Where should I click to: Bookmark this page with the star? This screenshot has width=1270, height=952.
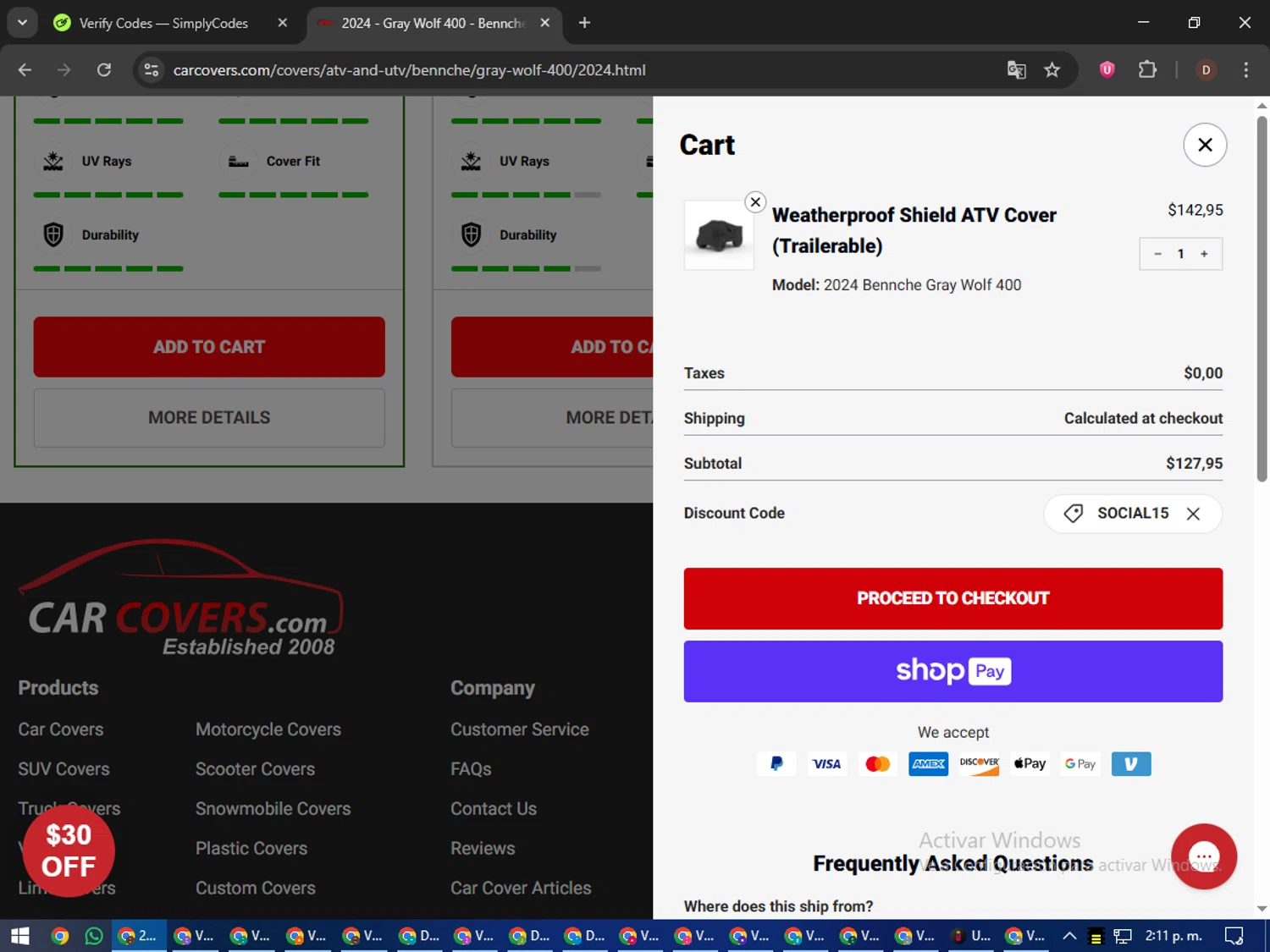[1052, 70]
